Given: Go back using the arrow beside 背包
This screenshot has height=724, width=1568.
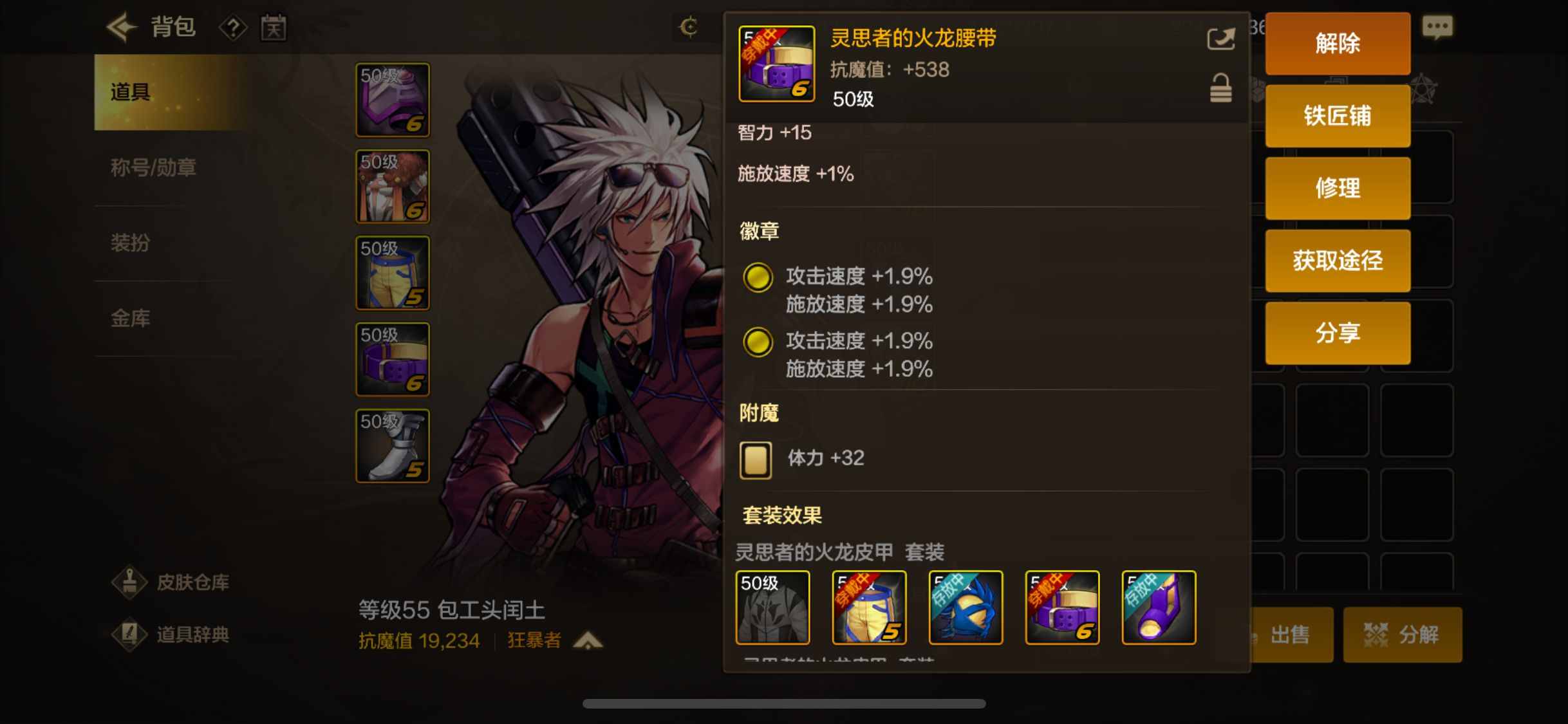Looking at the screenshot, I should (x=122, y=28).
